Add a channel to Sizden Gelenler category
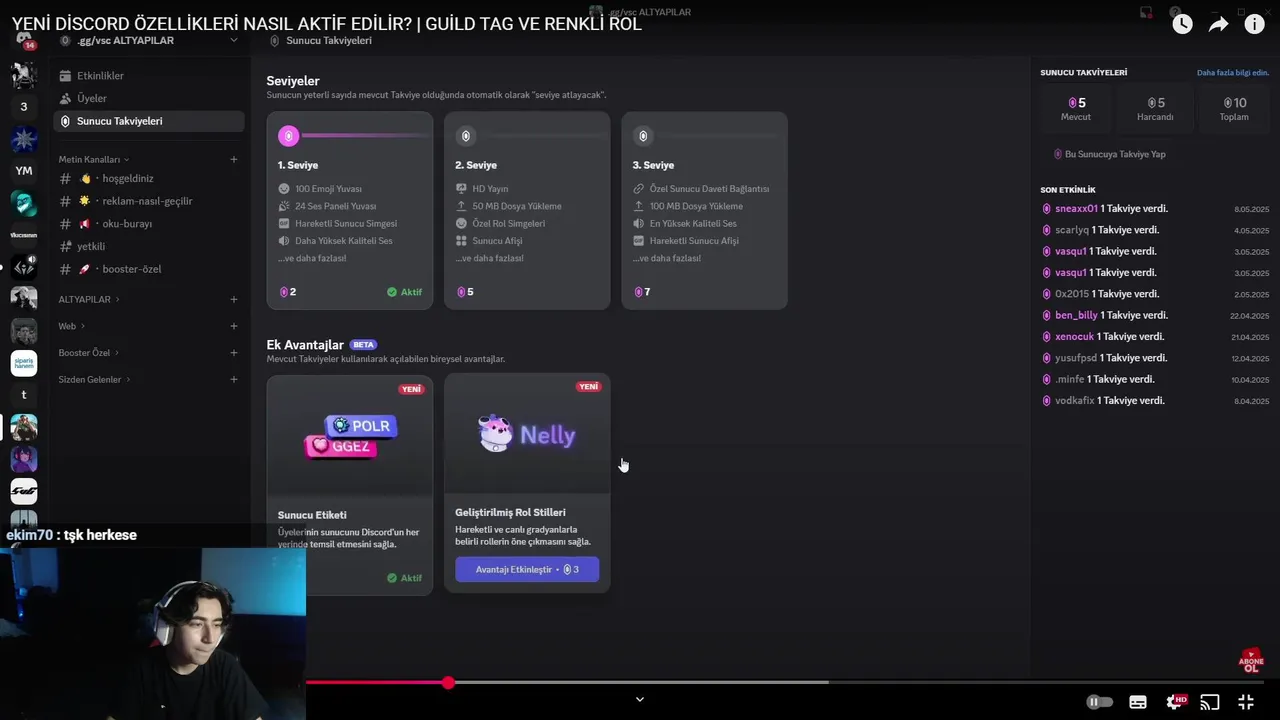This screenshot has height=720, width=1280. coord(234,379)
